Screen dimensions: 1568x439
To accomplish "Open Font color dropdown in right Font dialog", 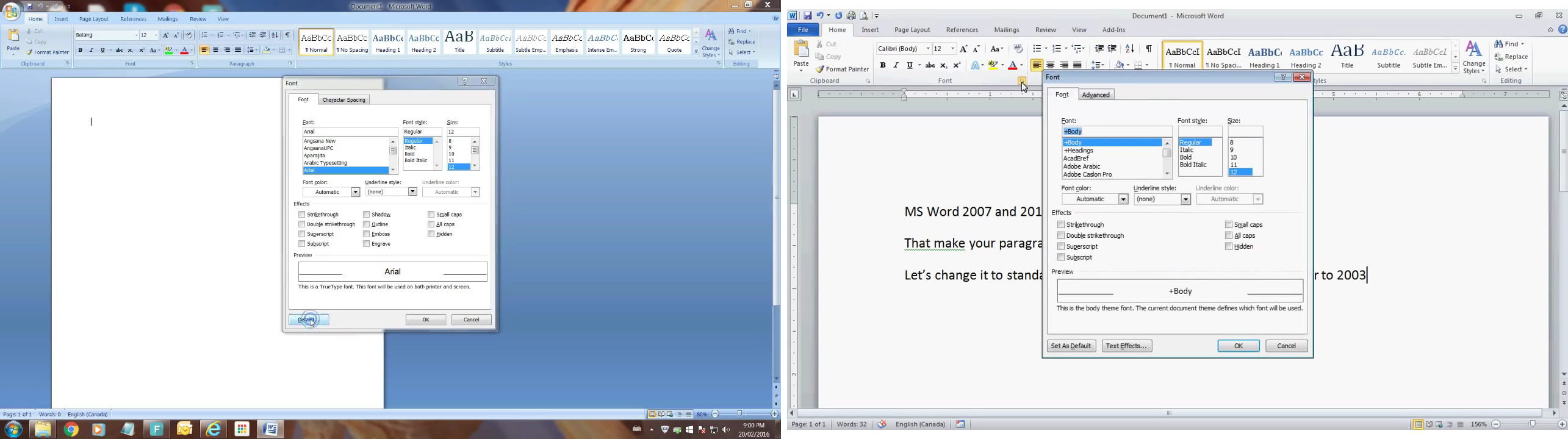I will (x=1123, y=199).
